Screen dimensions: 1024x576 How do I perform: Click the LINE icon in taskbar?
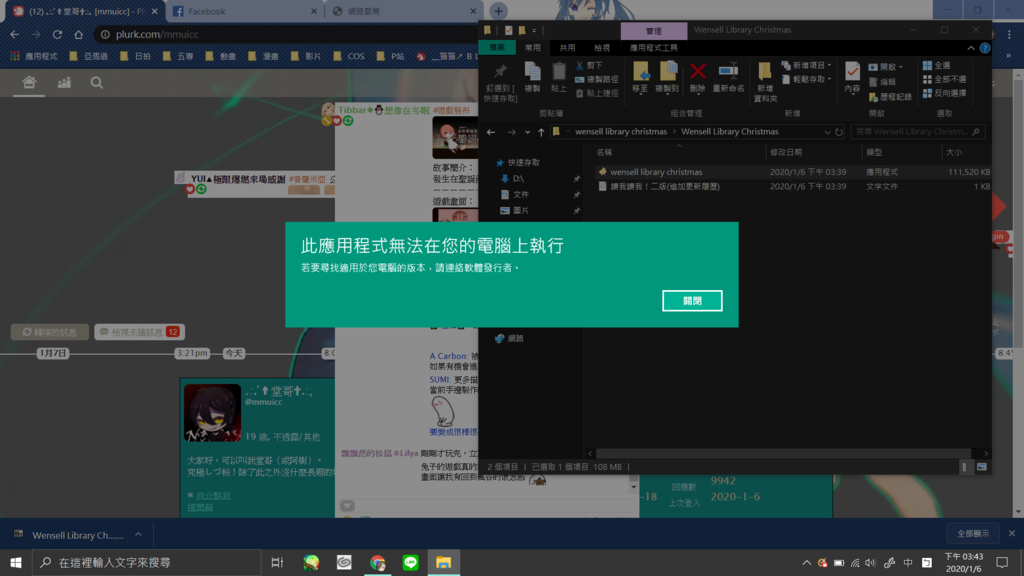[x=410, y=562]
